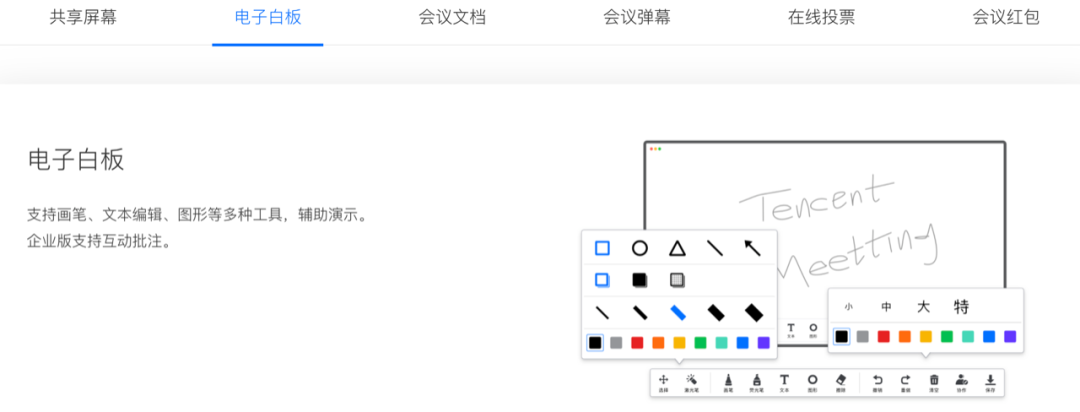Select the arrow shape
The width and height of the screenshot is (1080, 412).
click(x=752, y=248)
